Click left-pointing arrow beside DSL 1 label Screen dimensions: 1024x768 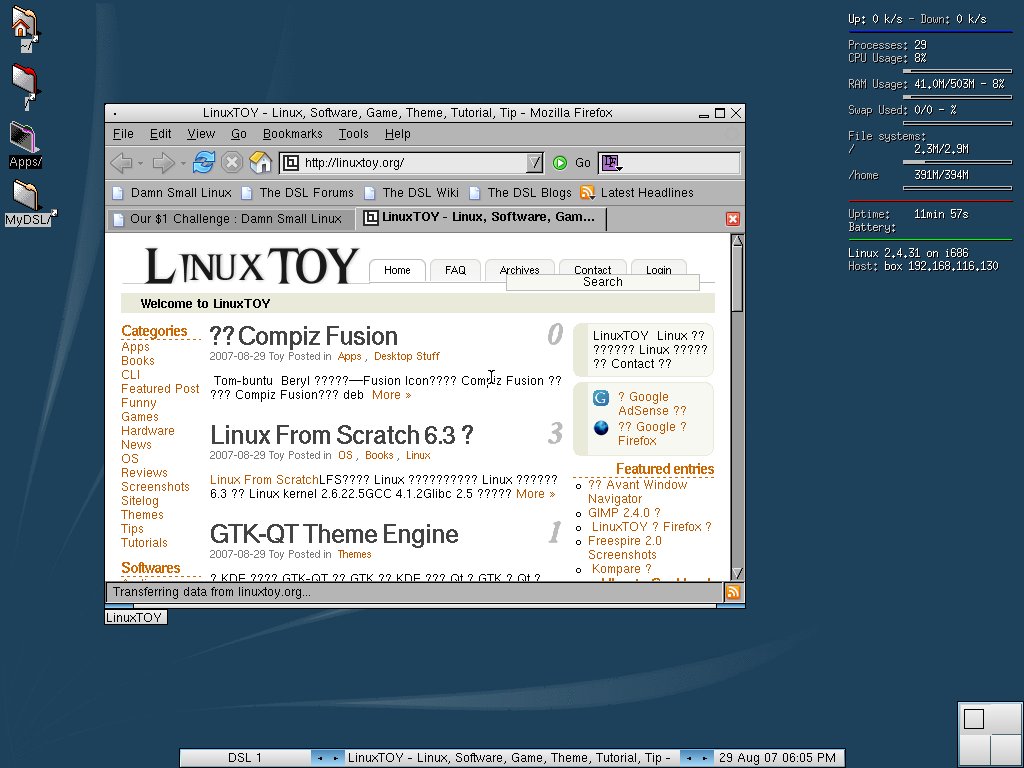click(320, 758)
